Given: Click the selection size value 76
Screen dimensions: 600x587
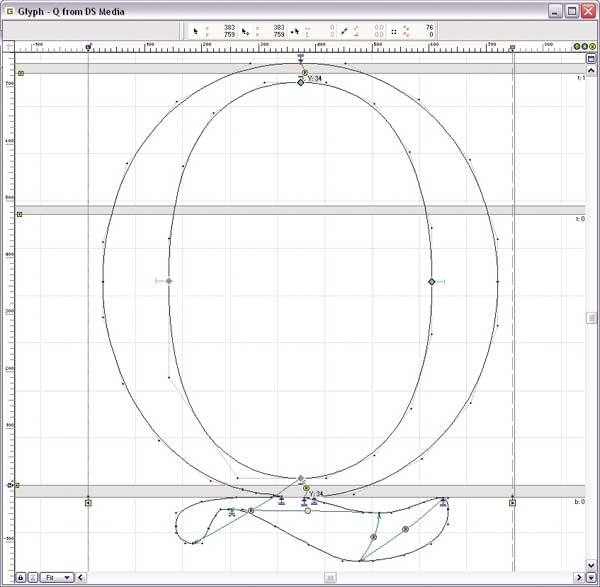Looking at the screenshot, I should [429, 28].
